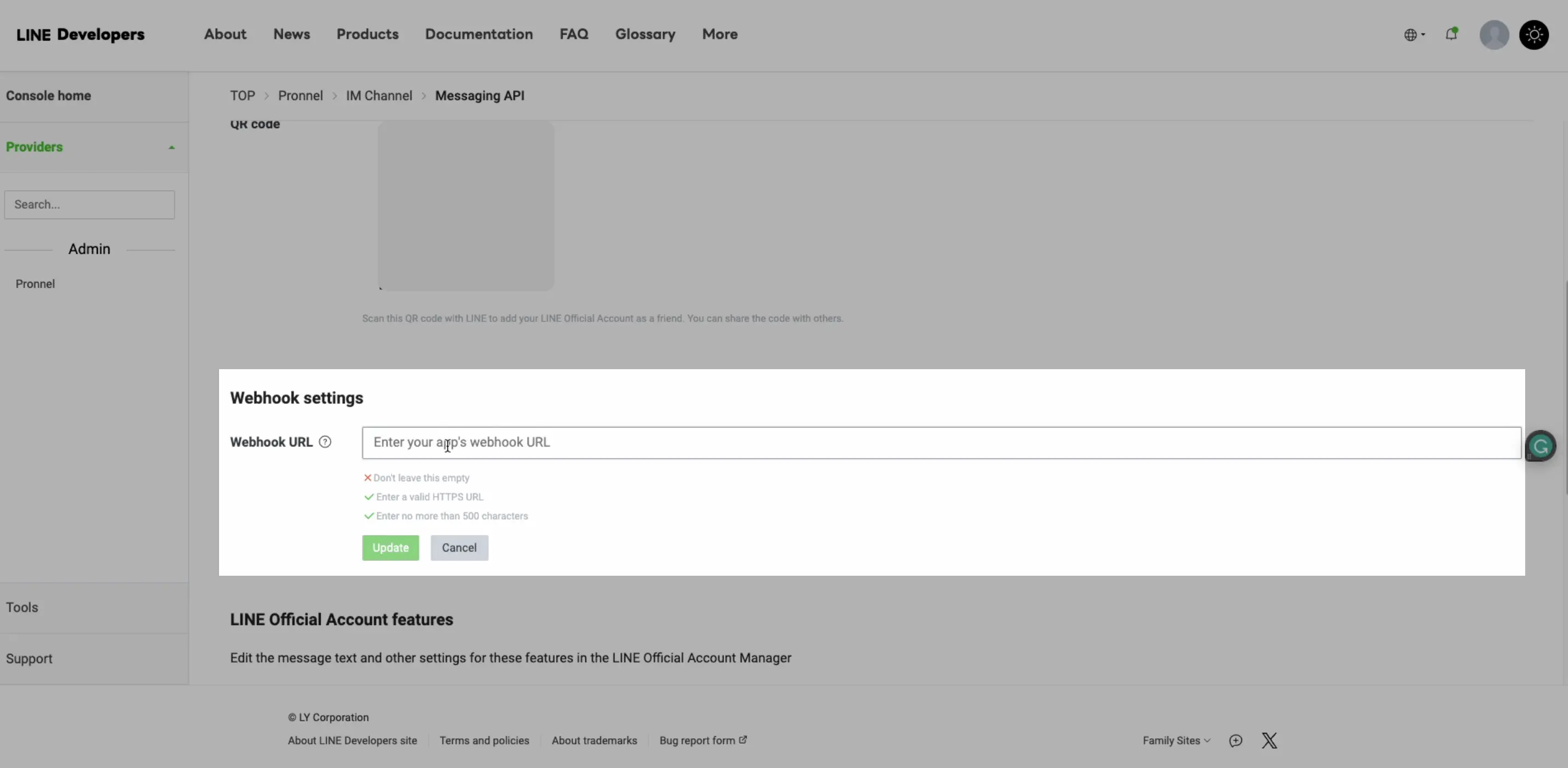1568x768 pixels.
Task: Open the X social link in footer
Action: coord(1269,741)
